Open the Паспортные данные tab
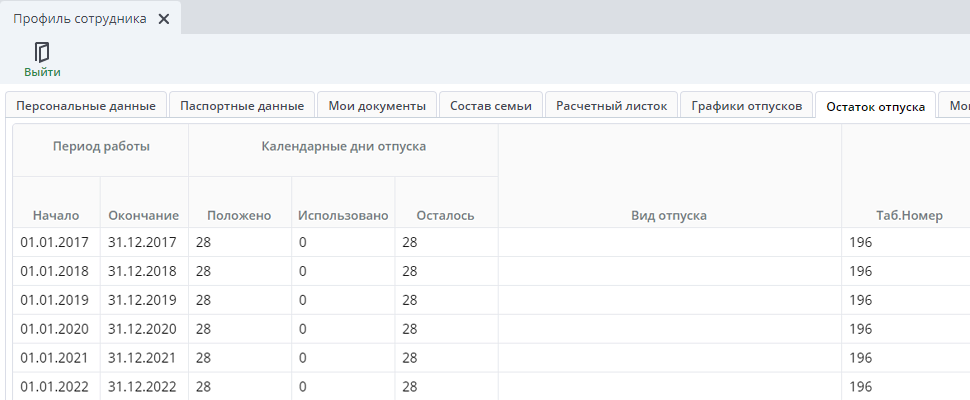 [242, 106]
